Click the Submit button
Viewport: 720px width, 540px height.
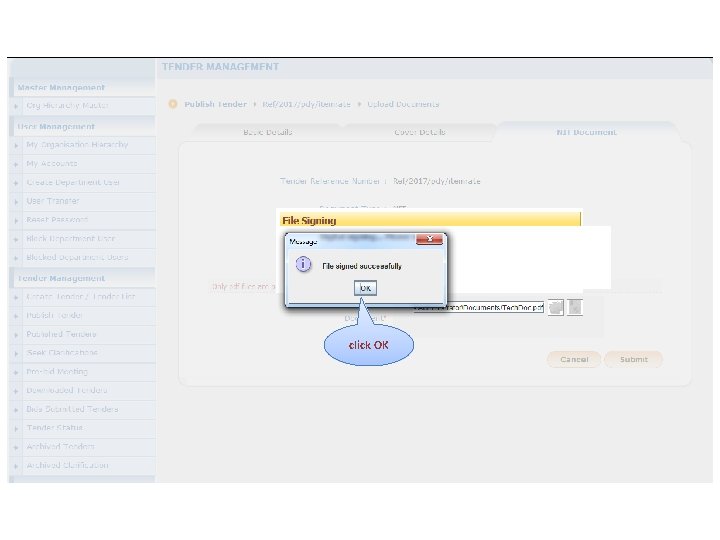[634, 359]
